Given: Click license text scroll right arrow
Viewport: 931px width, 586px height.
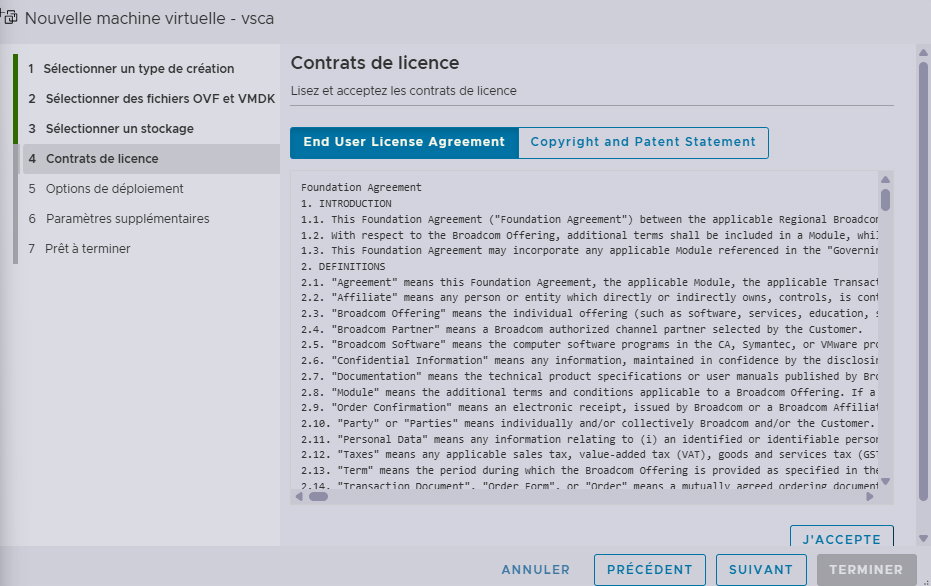Looking at the screenshot, I should coord(870,496).
